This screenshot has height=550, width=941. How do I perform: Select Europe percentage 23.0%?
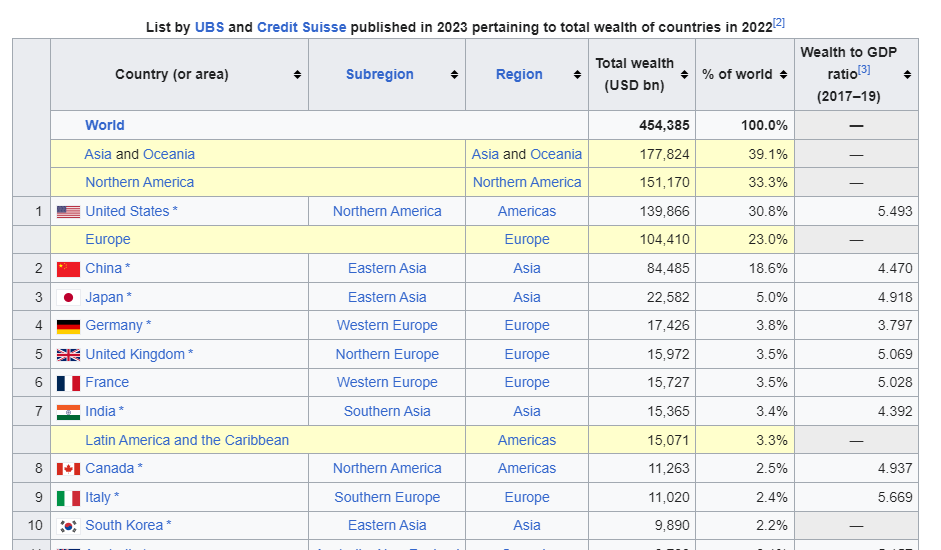coord(768,240)
